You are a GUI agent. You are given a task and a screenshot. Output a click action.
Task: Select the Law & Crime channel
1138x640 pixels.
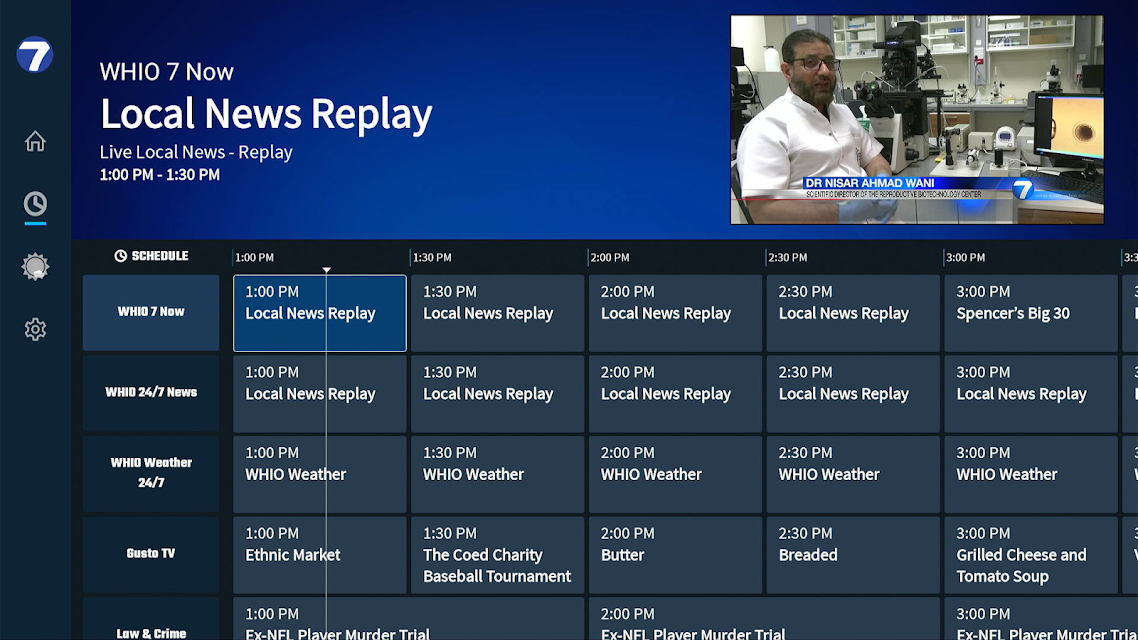pyautogui.click(x=151, y=619)
